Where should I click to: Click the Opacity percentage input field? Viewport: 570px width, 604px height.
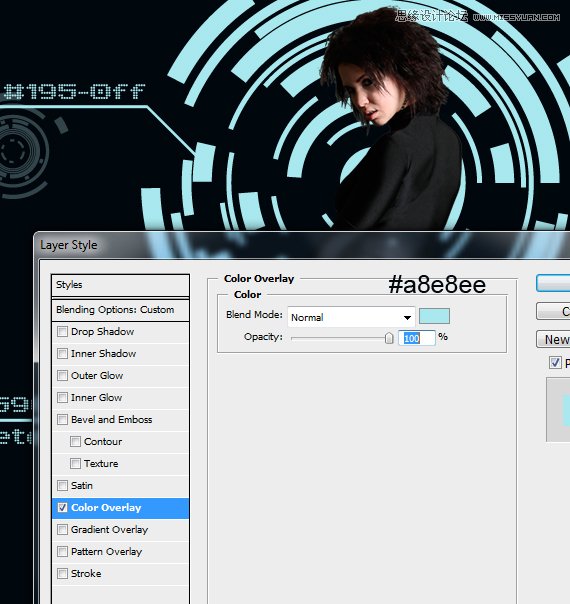[417, 338]
